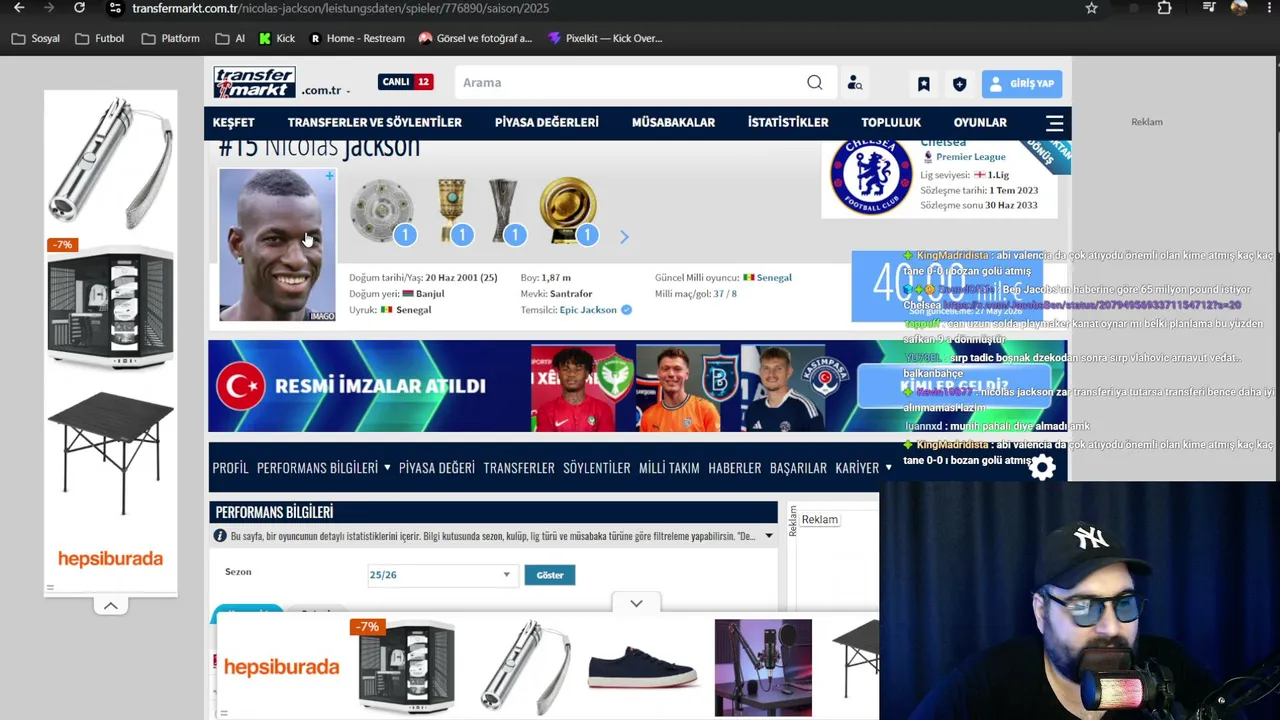
Task: Click the plus icon on player photo
Action: (329, 176)
